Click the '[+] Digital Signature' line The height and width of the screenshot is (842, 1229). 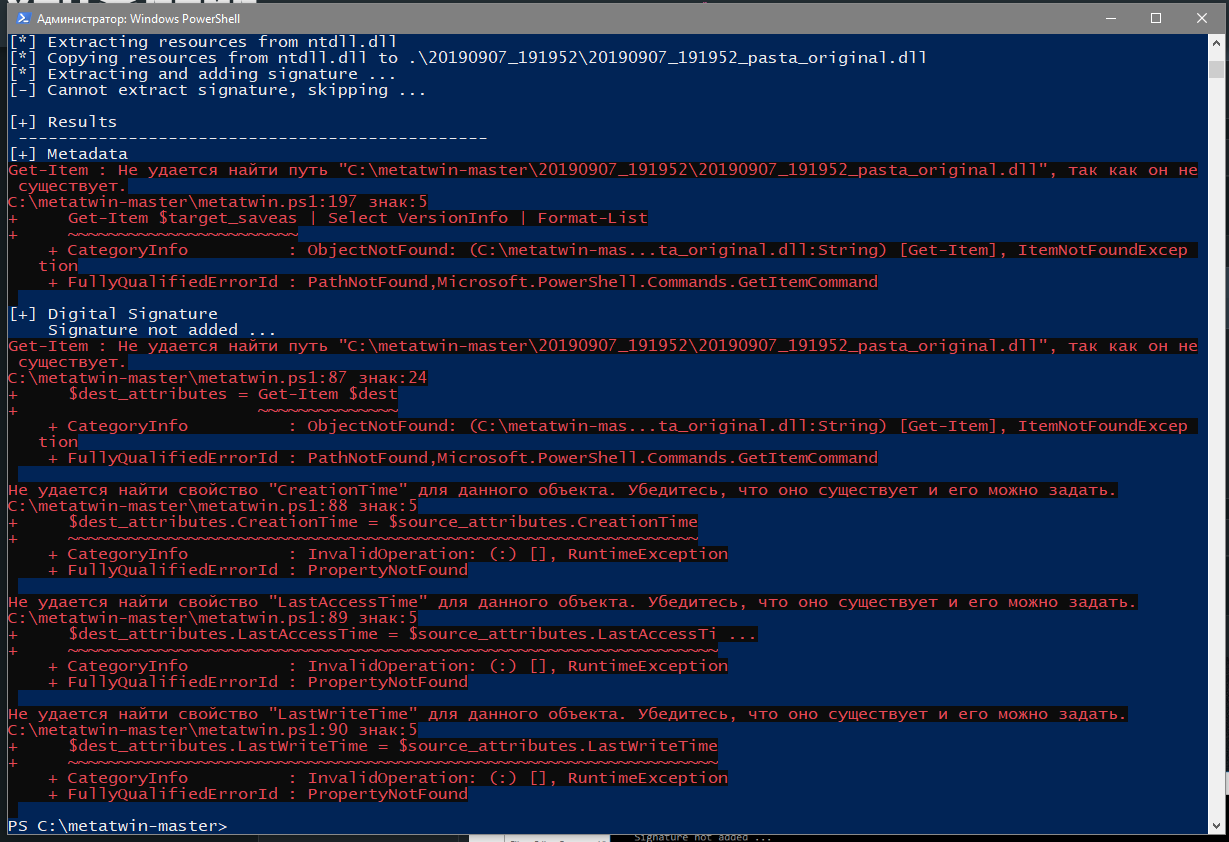[113, 314]
